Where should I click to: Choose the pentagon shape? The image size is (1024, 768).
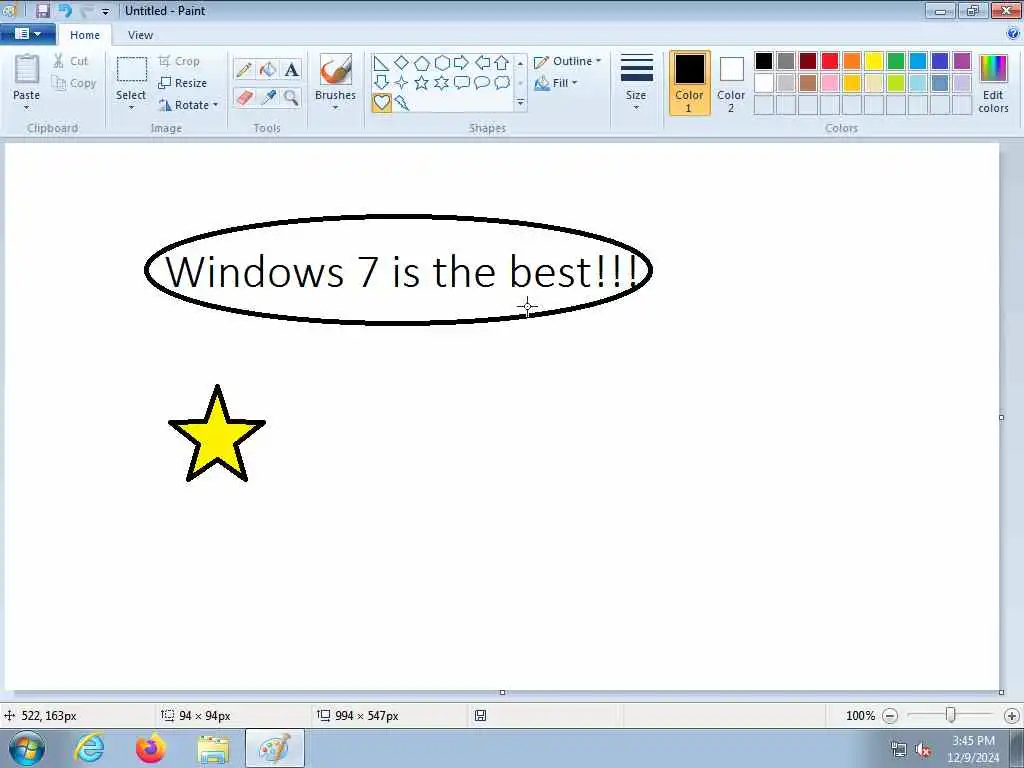pyautogui.click(x=422, y=63)
